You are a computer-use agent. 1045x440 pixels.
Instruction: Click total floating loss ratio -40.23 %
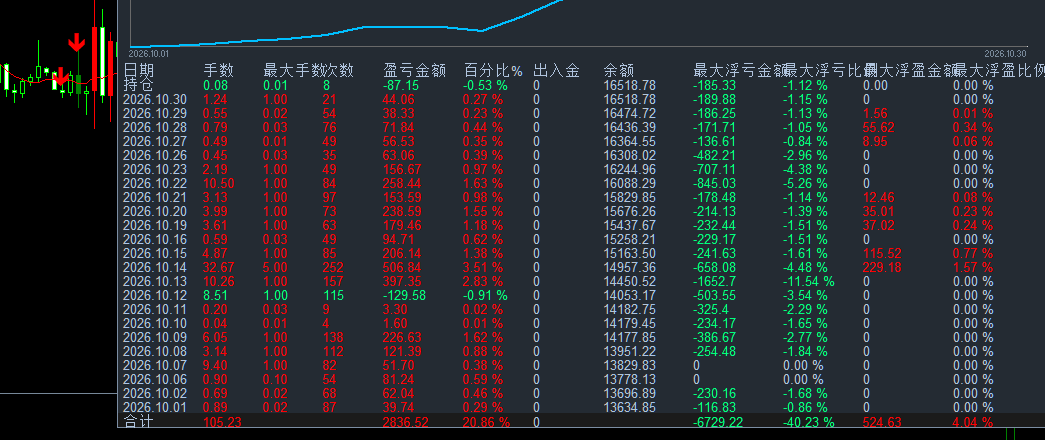pos(808,422)
